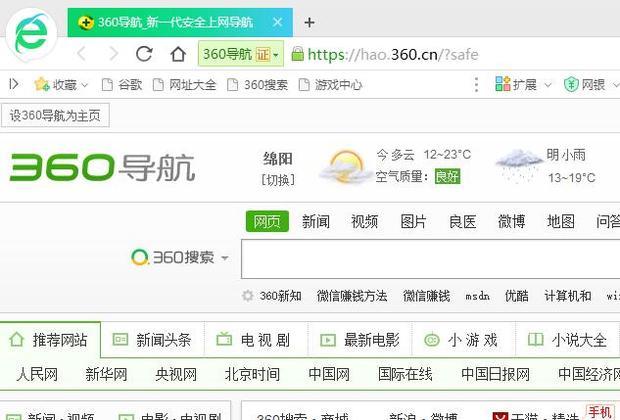Open the 收藏 favorites star
The image size is (620, 420).
click(42, 85)
